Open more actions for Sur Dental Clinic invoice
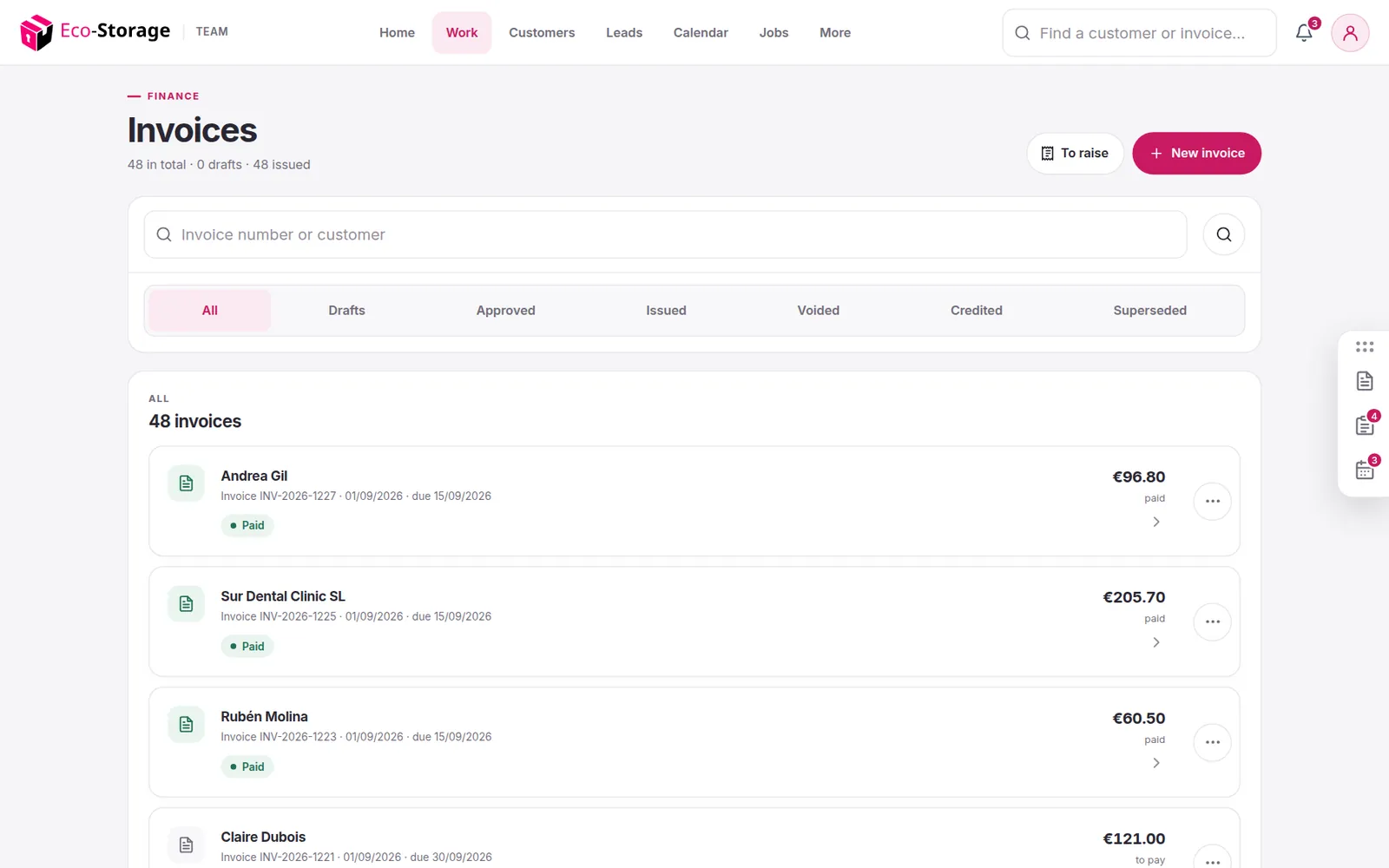 pos(1213,621)
